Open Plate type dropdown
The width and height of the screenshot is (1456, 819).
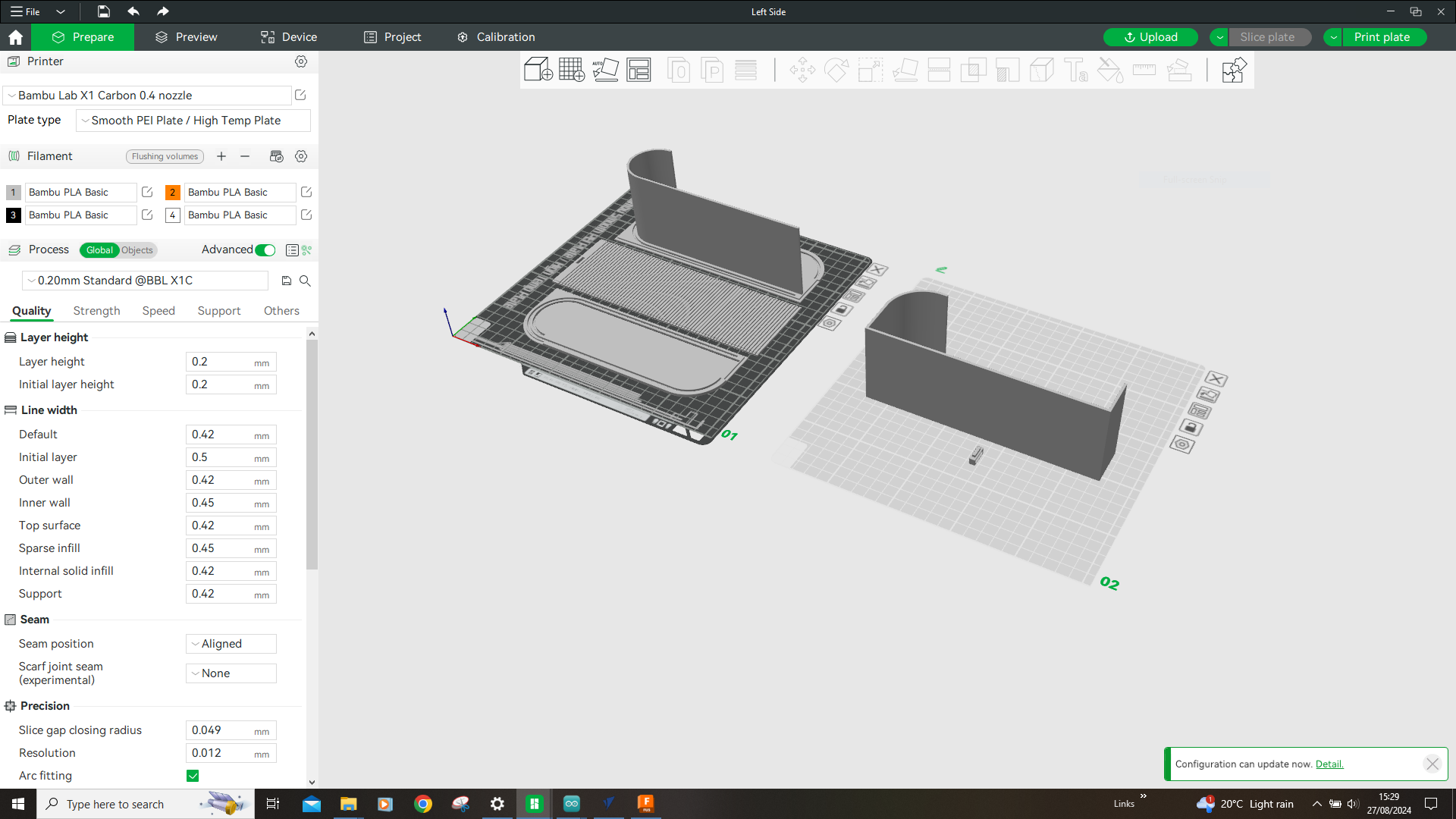pyautogui.click(x=193, y=121)
